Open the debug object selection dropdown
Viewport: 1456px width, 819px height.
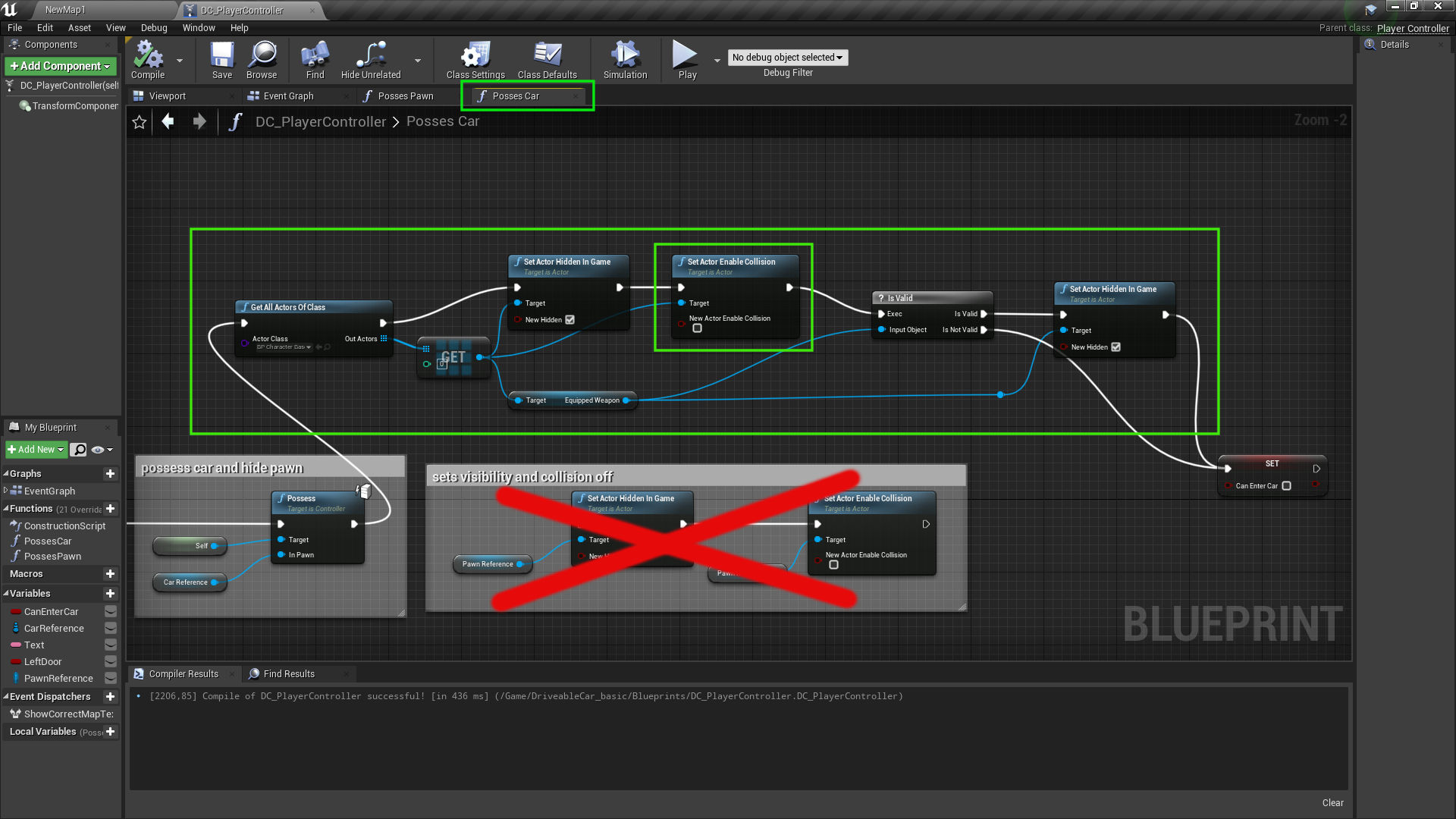tap(787, 58)
